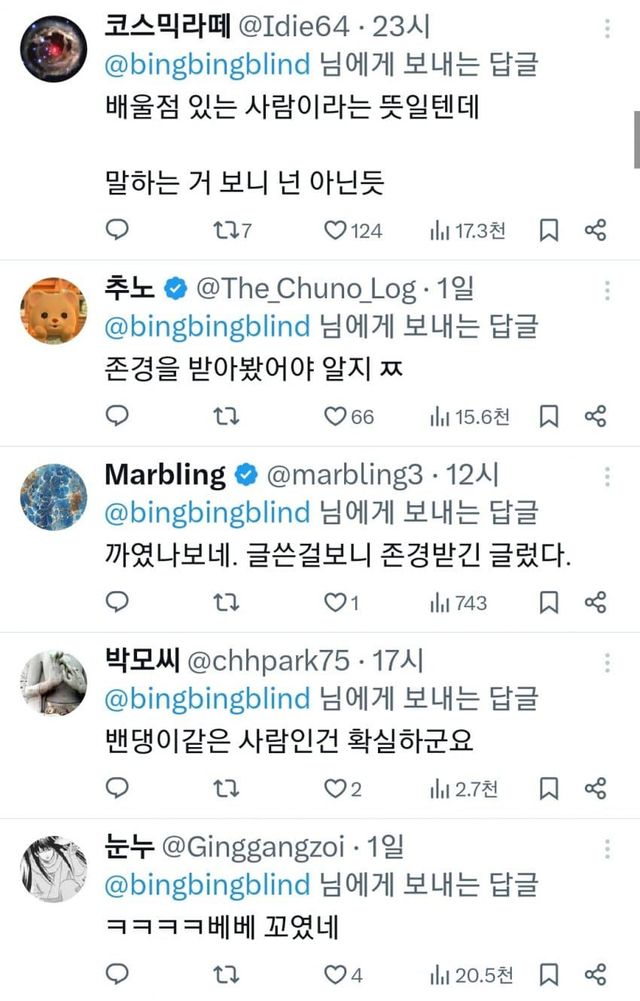The image size is (640, 1001).
Task: Expand more options on 박모씨's tweet
Action: click(x=607, y=664)
